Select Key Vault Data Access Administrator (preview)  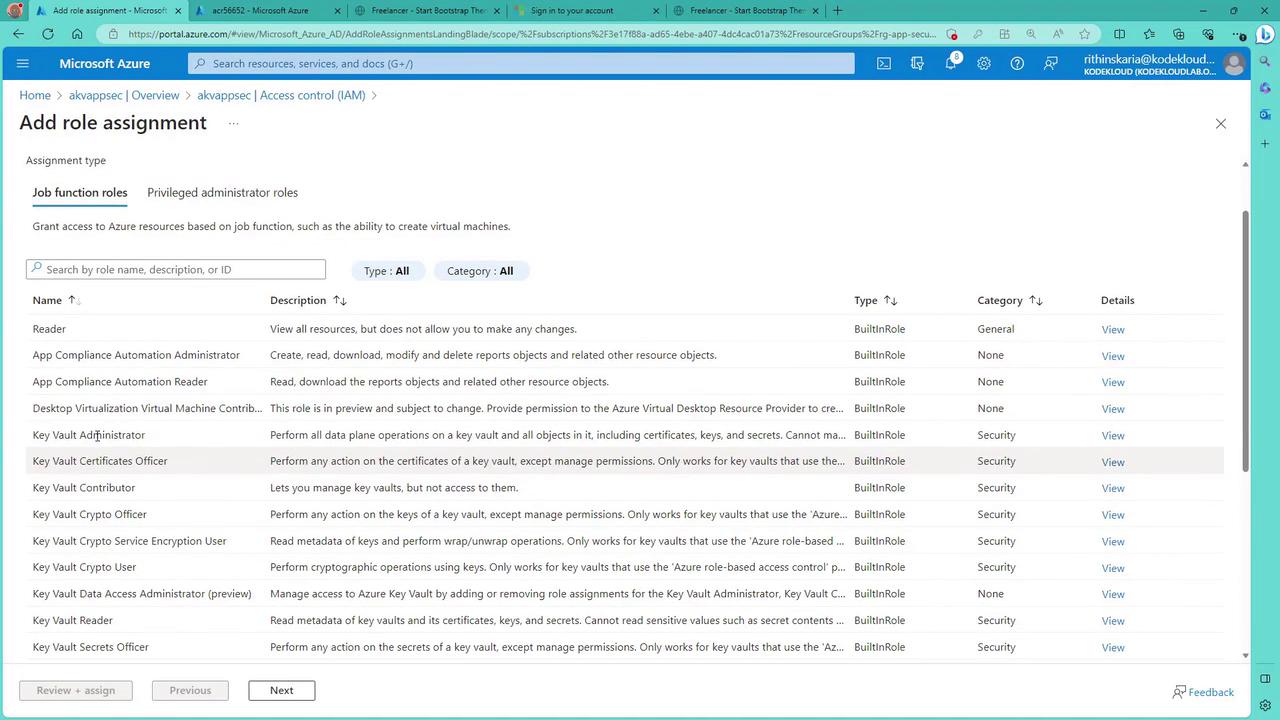tap(625, 594)
